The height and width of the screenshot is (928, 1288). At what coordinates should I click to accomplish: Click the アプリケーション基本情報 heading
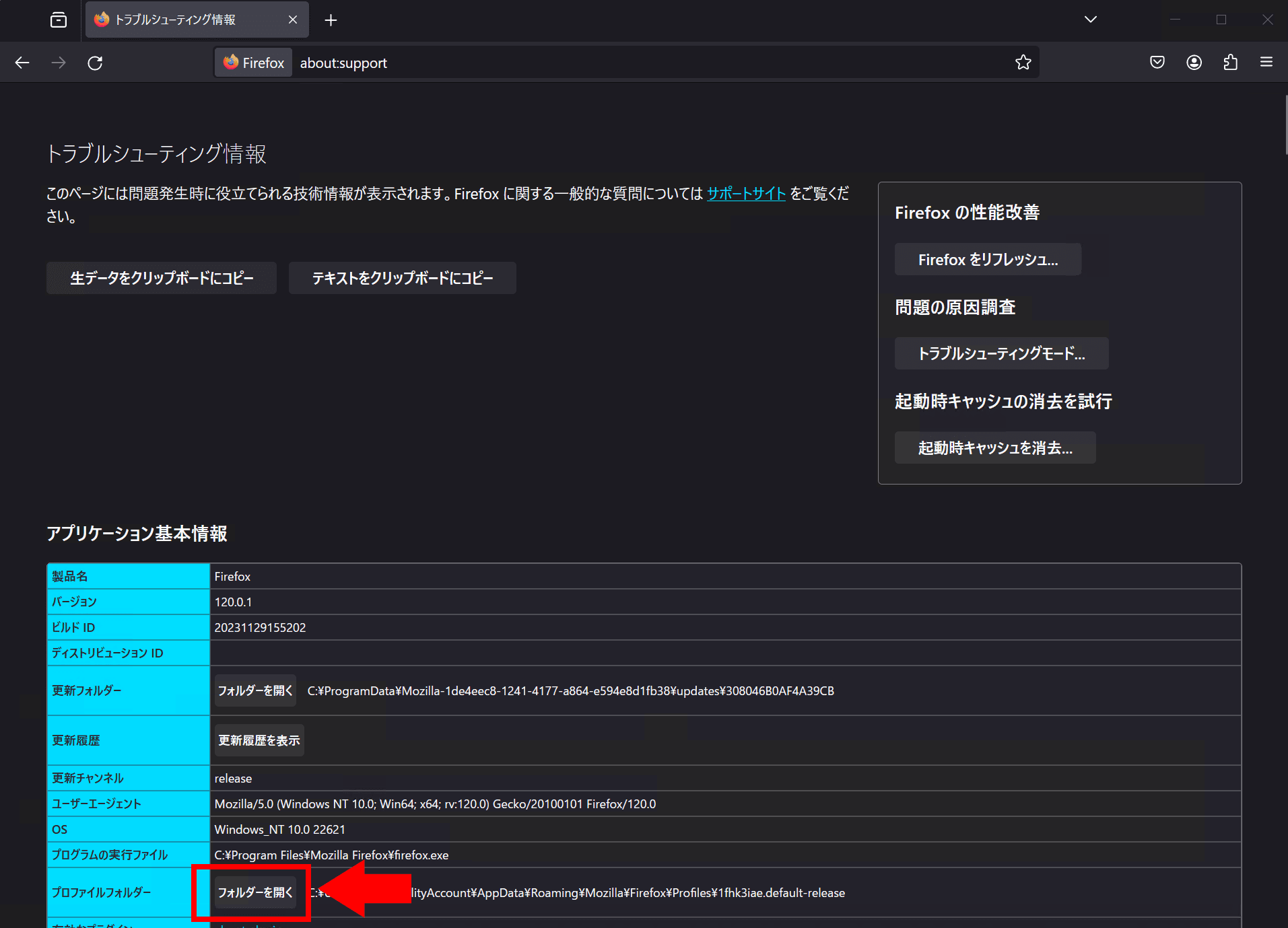click(137, 534)
